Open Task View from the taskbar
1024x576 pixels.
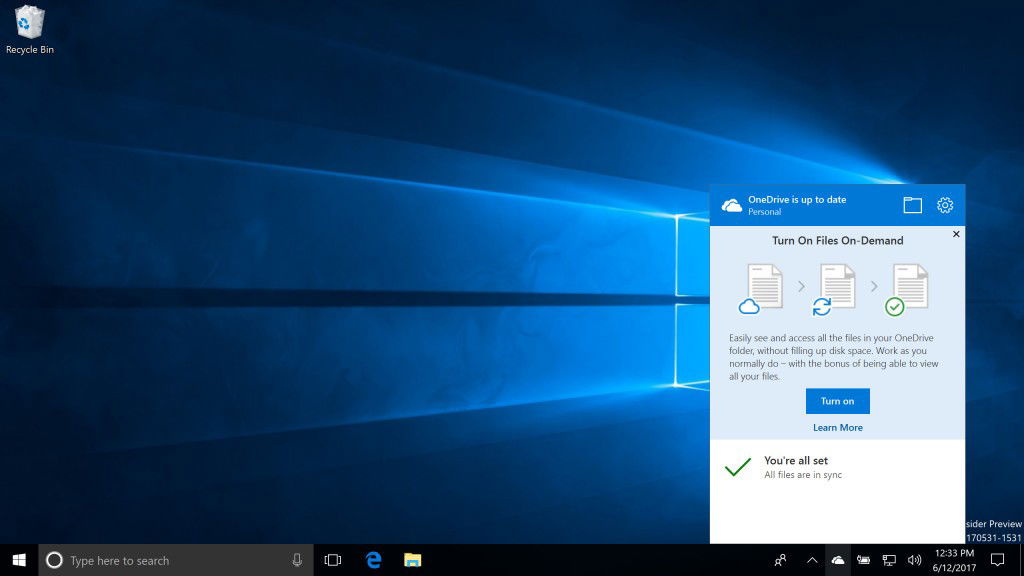click(333, 560)
